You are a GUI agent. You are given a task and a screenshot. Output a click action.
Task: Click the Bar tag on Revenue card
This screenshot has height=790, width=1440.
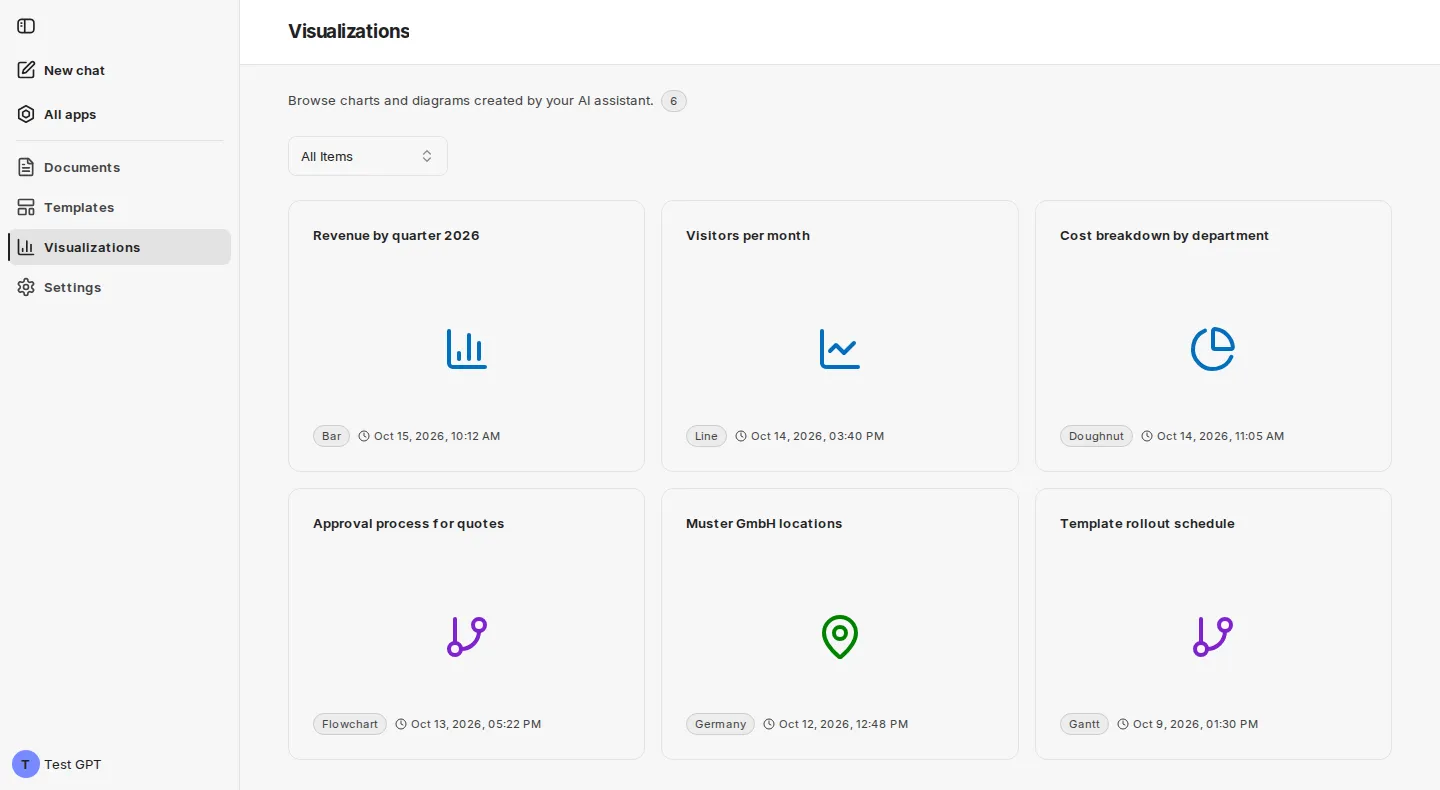pos(332,436)
